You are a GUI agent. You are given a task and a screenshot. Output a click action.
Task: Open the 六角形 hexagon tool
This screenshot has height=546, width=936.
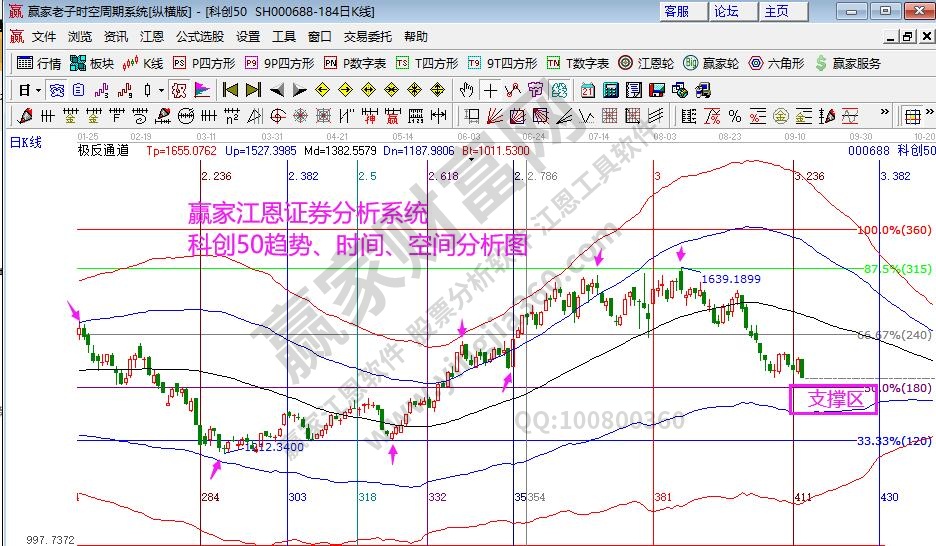click(x=776, y=63)
